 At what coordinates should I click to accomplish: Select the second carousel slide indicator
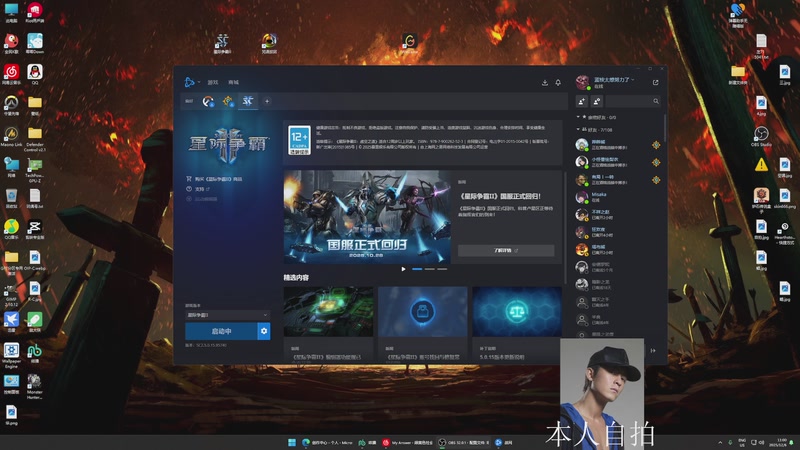[430, 269]
